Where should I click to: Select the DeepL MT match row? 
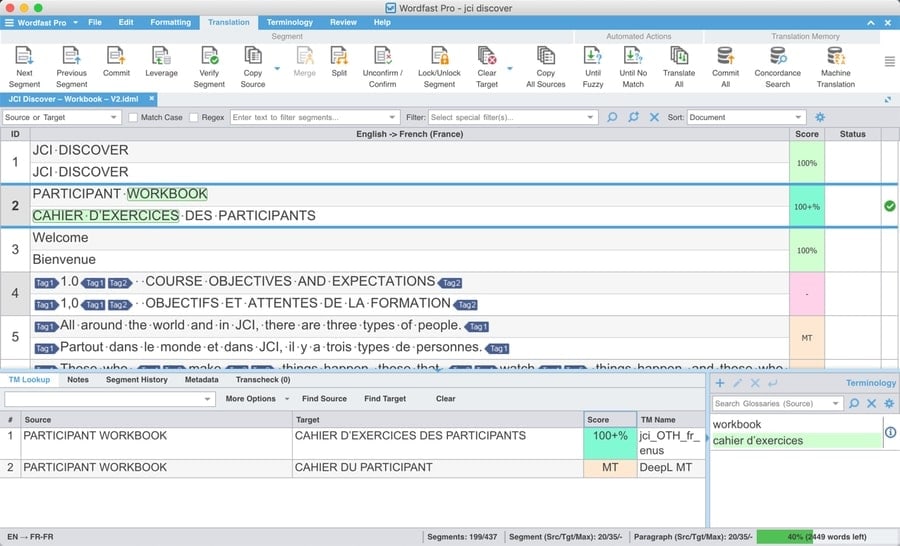[x=352, y=467]
